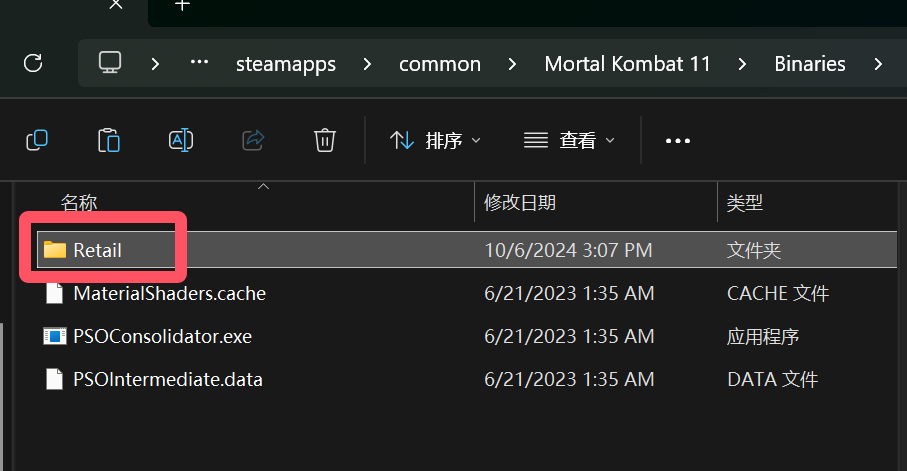Open the 排序 sort dropdown
Image resolution: width=907 pixels, height=471 pixels.
(x=436, y=141)
